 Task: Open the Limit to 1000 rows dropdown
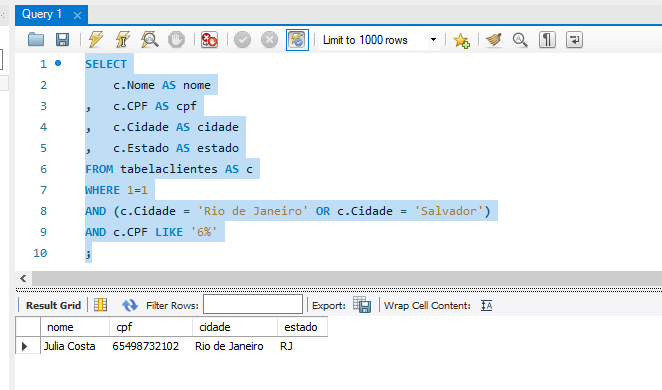coord(433,40)
